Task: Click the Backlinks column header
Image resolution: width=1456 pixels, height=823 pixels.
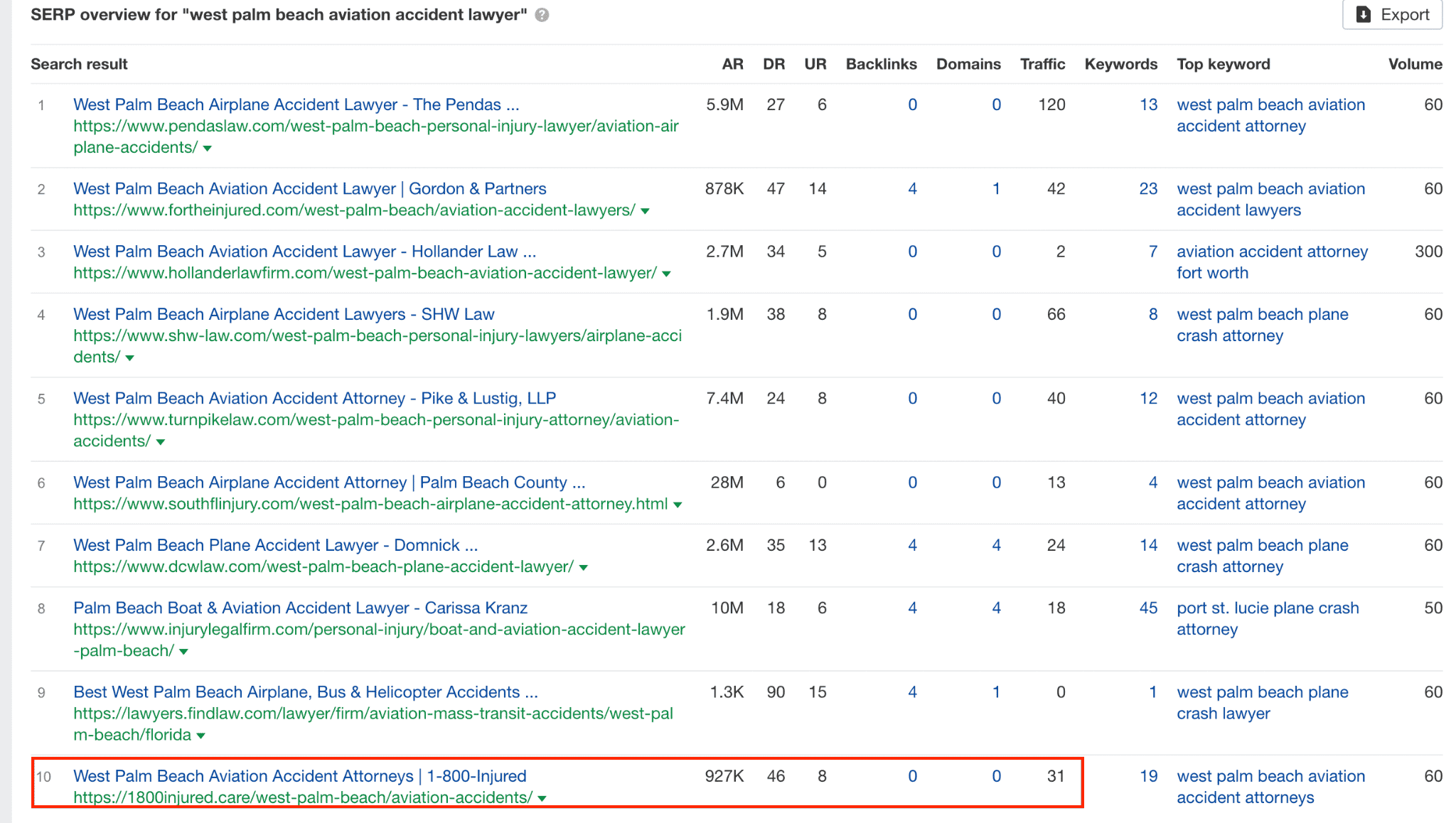Action: pos(881,64)
